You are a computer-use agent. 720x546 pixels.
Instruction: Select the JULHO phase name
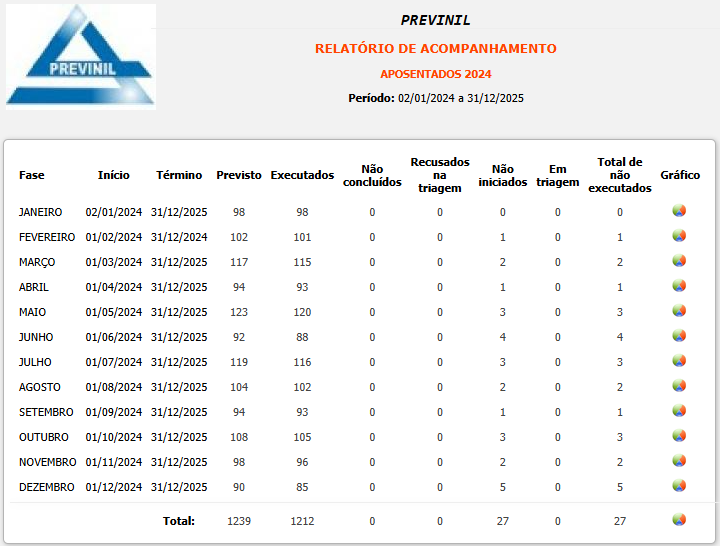pos(35,362)
